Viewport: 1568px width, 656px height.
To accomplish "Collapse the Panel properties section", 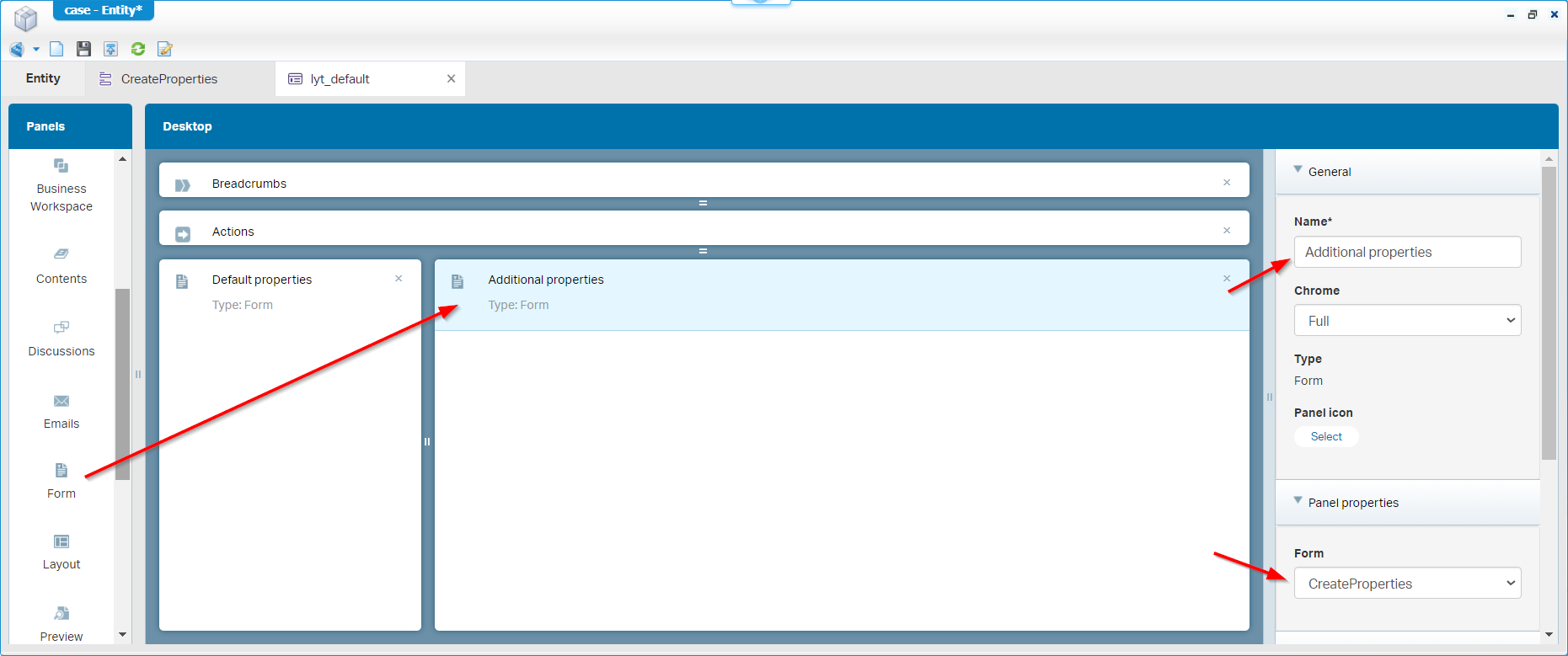I will 1298,502.
